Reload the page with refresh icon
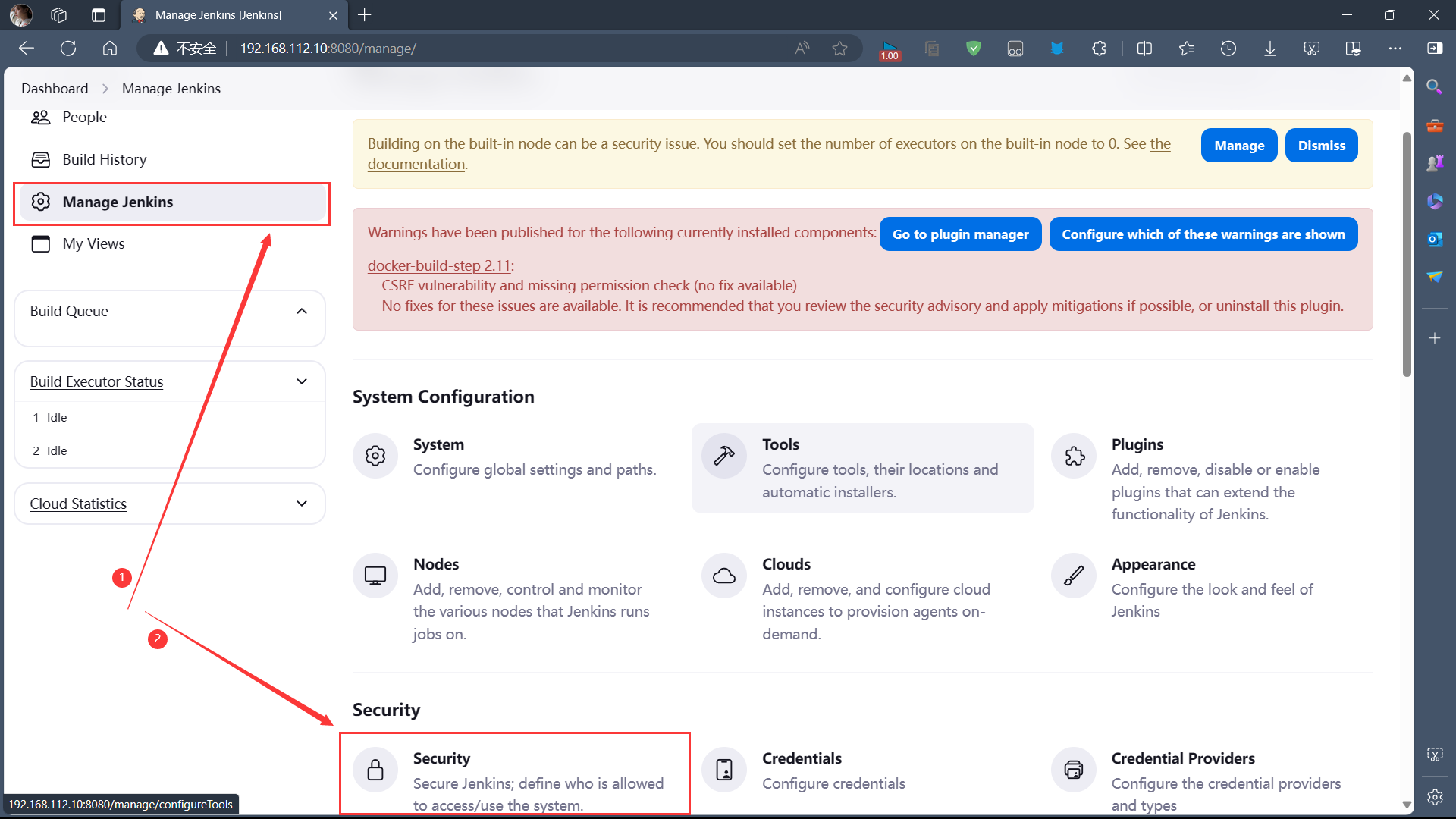 pyautogui.click(x=68, y=49)
